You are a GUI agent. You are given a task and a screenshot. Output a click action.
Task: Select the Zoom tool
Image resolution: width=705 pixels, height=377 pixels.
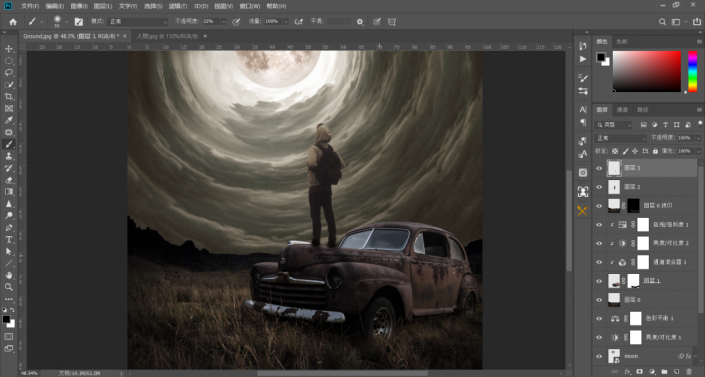[x=9, y=287]
